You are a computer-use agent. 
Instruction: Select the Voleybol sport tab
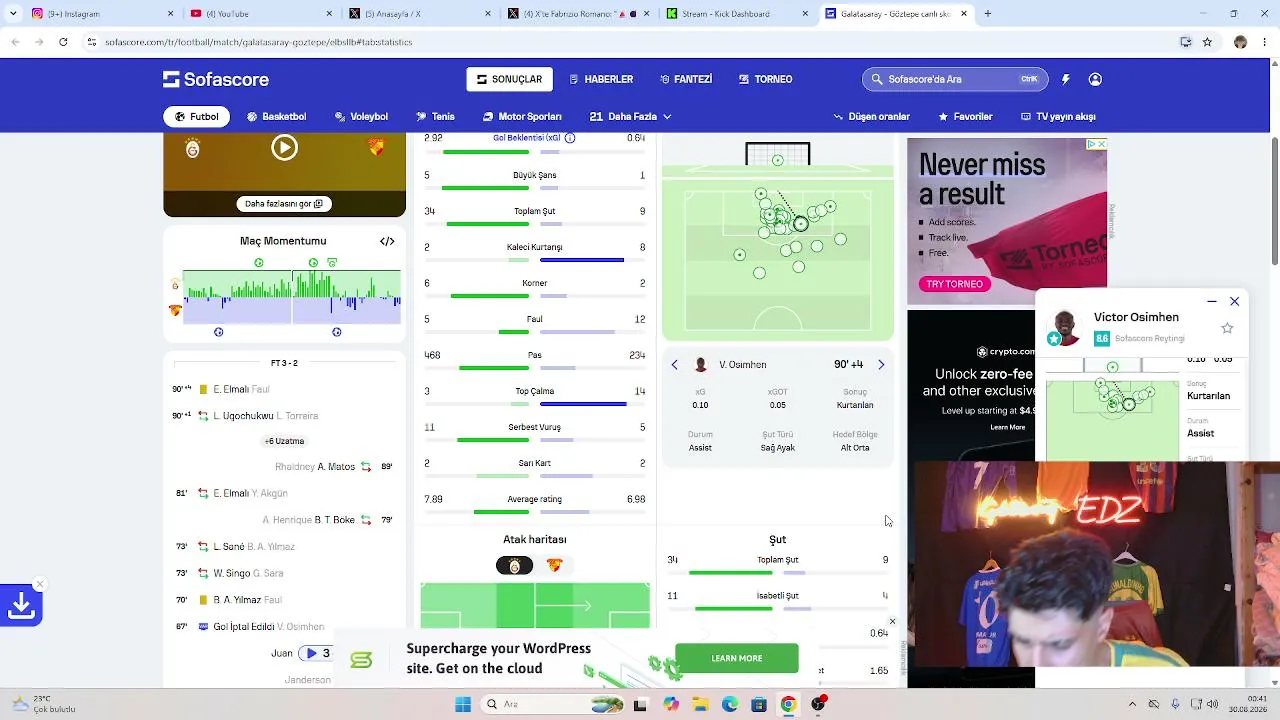[x=361, y=117]
